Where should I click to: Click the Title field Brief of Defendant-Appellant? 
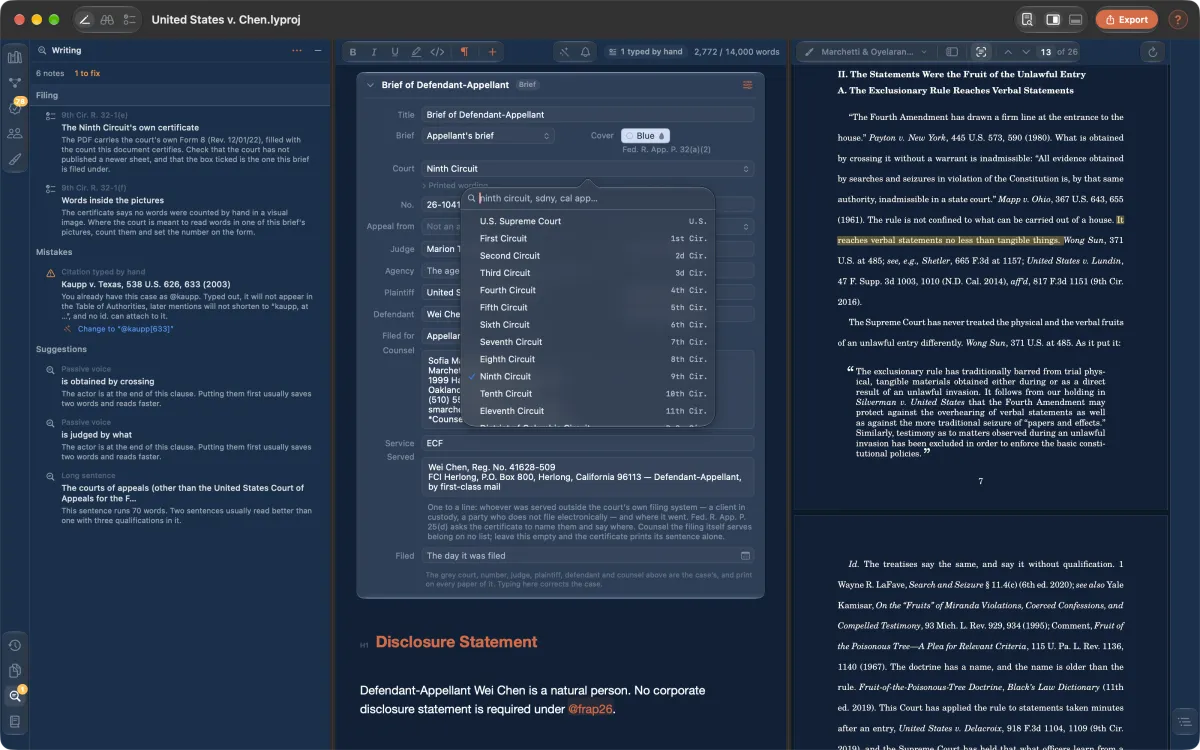point(587,115)
